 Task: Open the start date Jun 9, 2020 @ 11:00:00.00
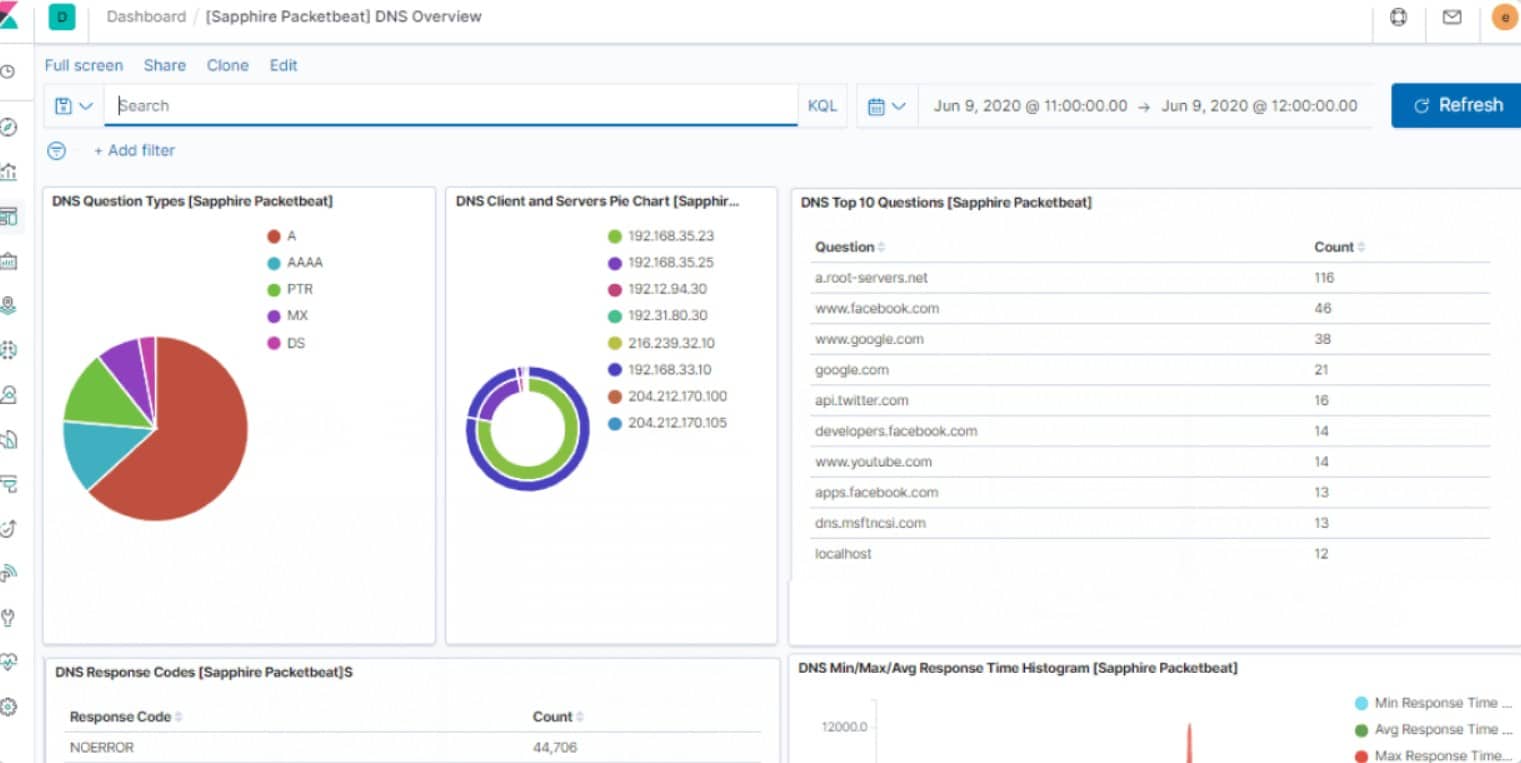[1030, 106]
